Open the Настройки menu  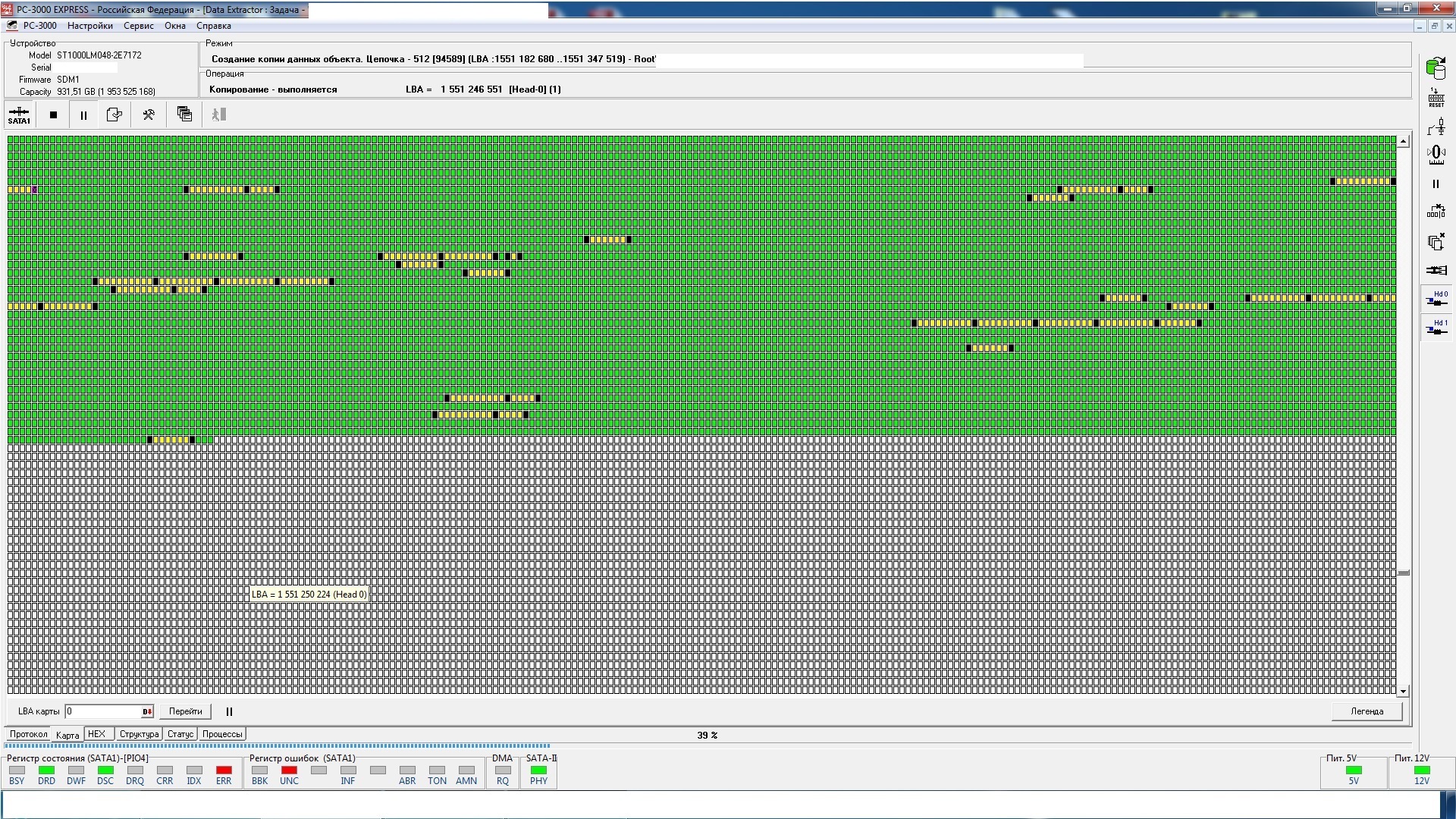[89, 26]
